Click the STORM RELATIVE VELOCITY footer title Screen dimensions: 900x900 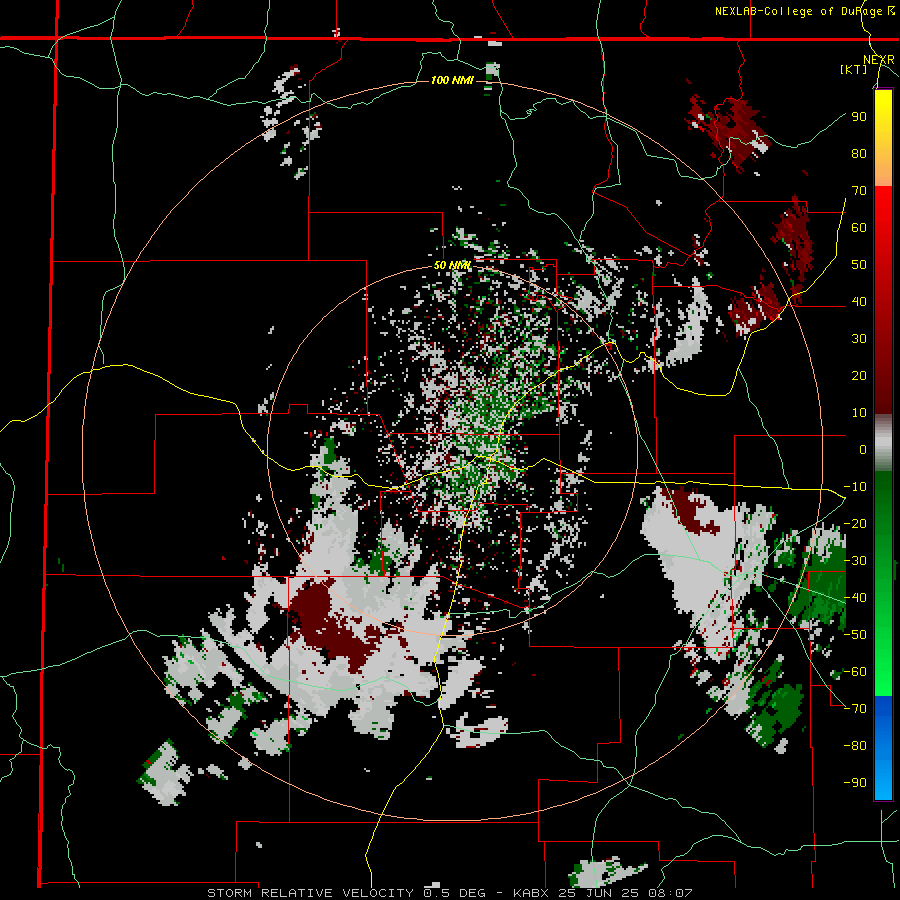[310, 893]
